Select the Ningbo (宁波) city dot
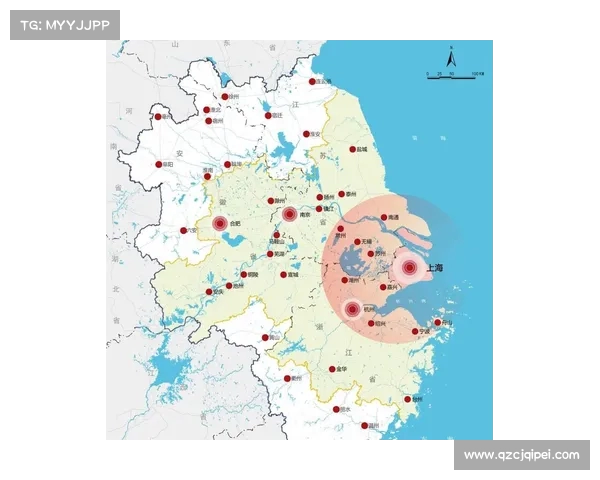Image resolution: width=600 pixels, height=480 pixels. (x=415, y=331)
